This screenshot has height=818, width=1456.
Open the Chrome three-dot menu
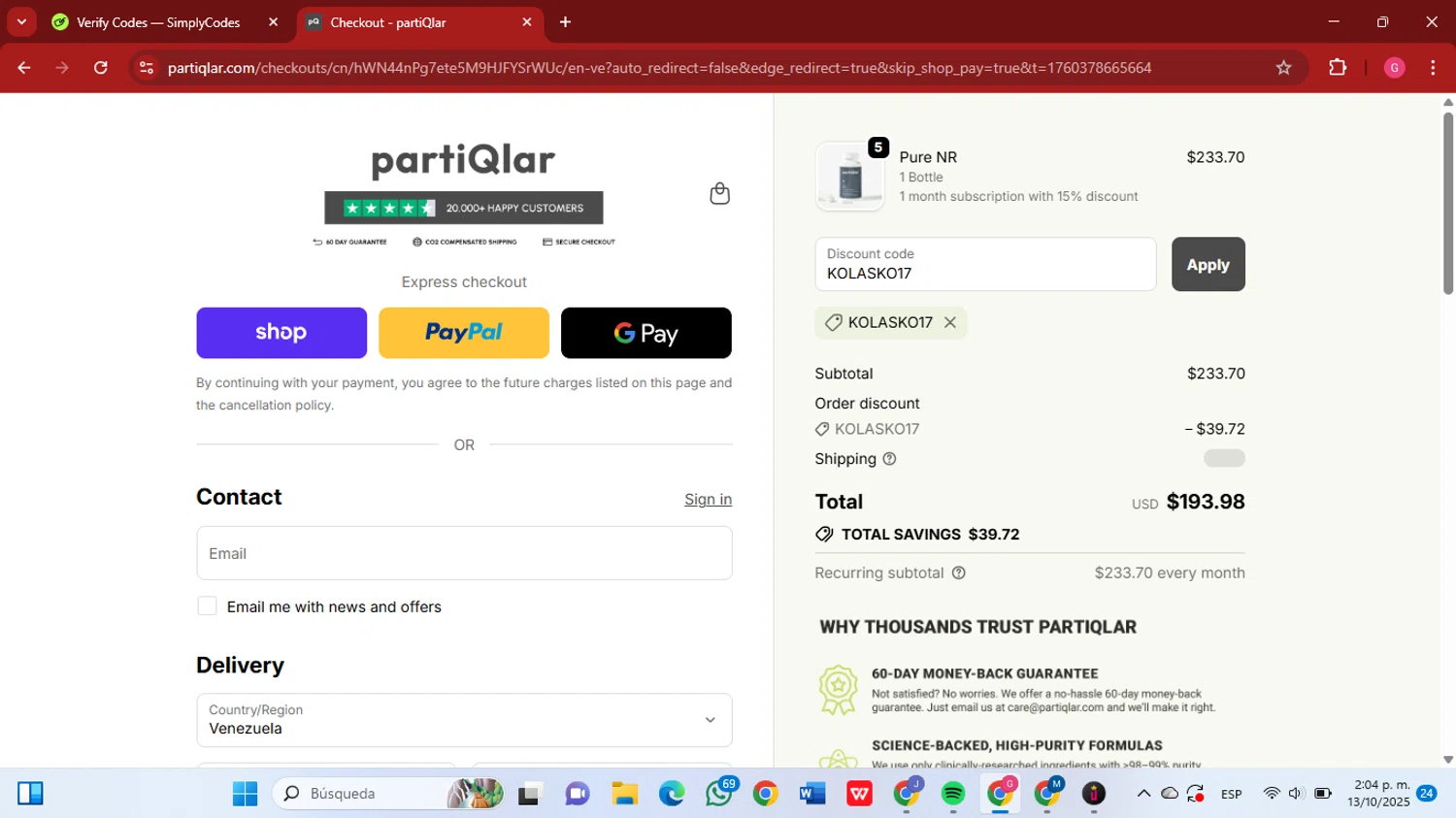coord(1433,68)
